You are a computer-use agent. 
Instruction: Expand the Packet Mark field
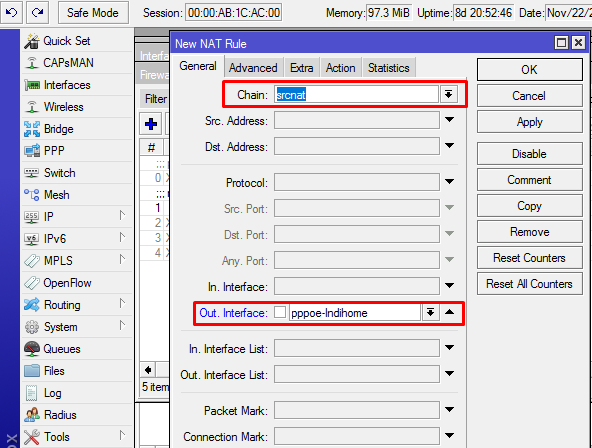pyautogui.click(x=449, y=410)
